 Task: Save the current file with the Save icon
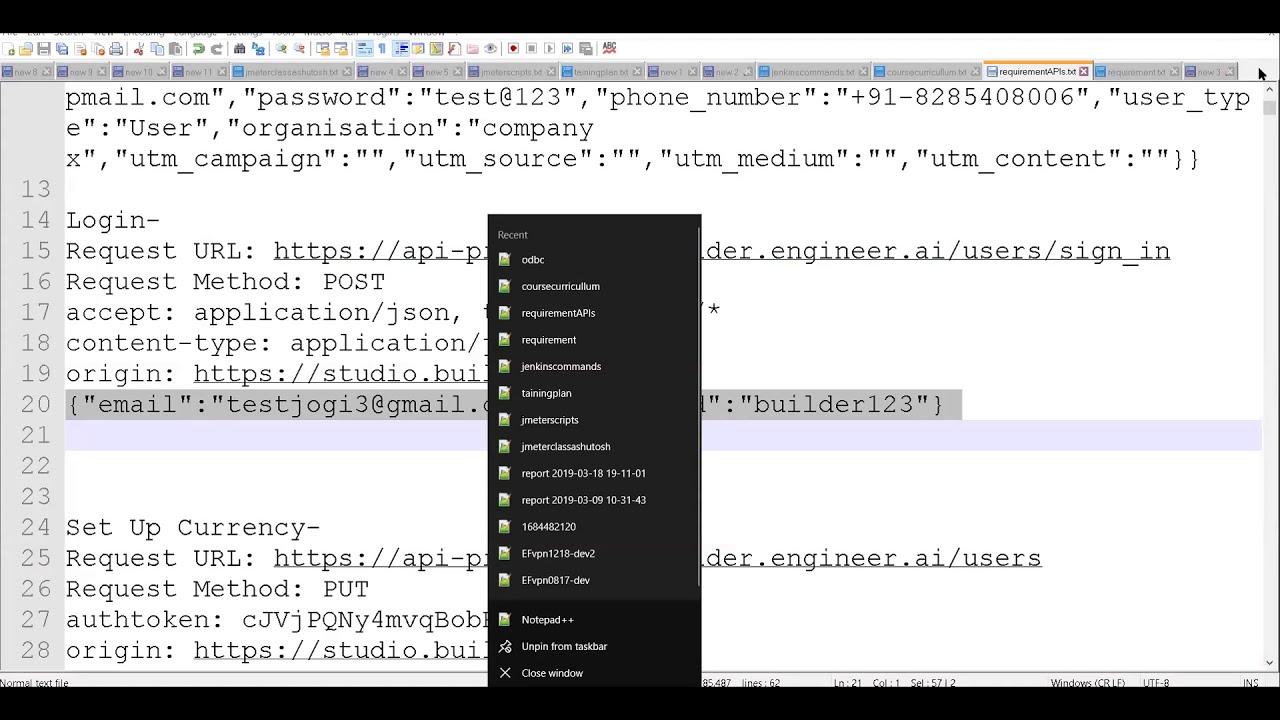(x=44, y=48)
